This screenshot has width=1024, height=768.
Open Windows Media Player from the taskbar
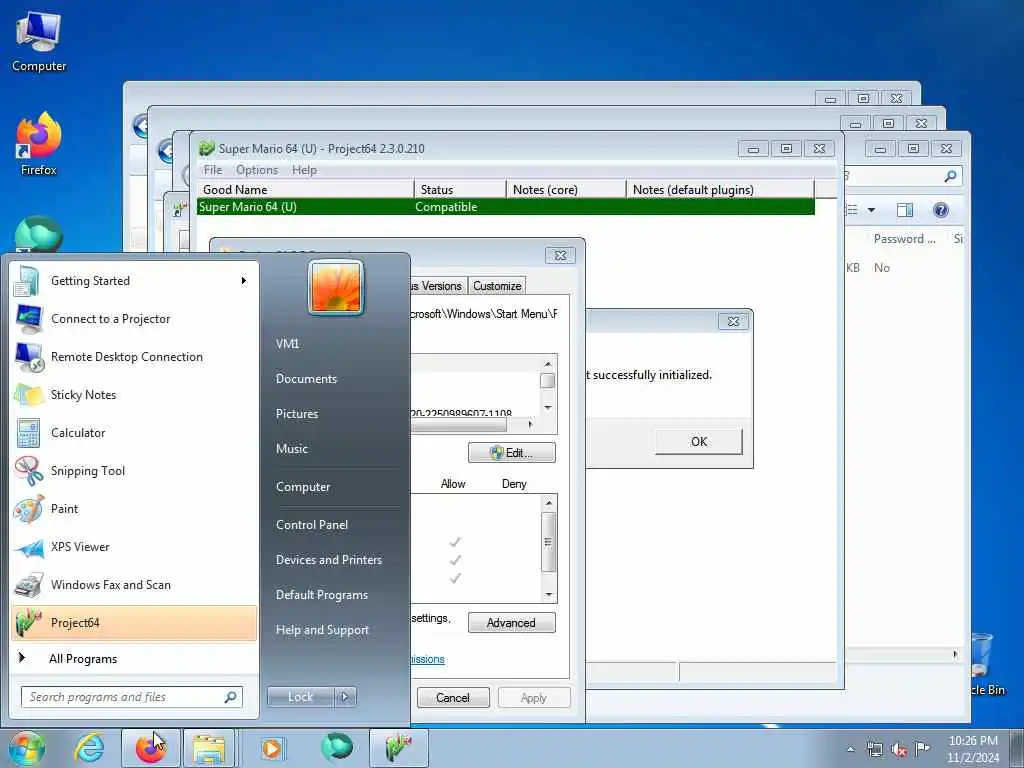tap(272, 748)
